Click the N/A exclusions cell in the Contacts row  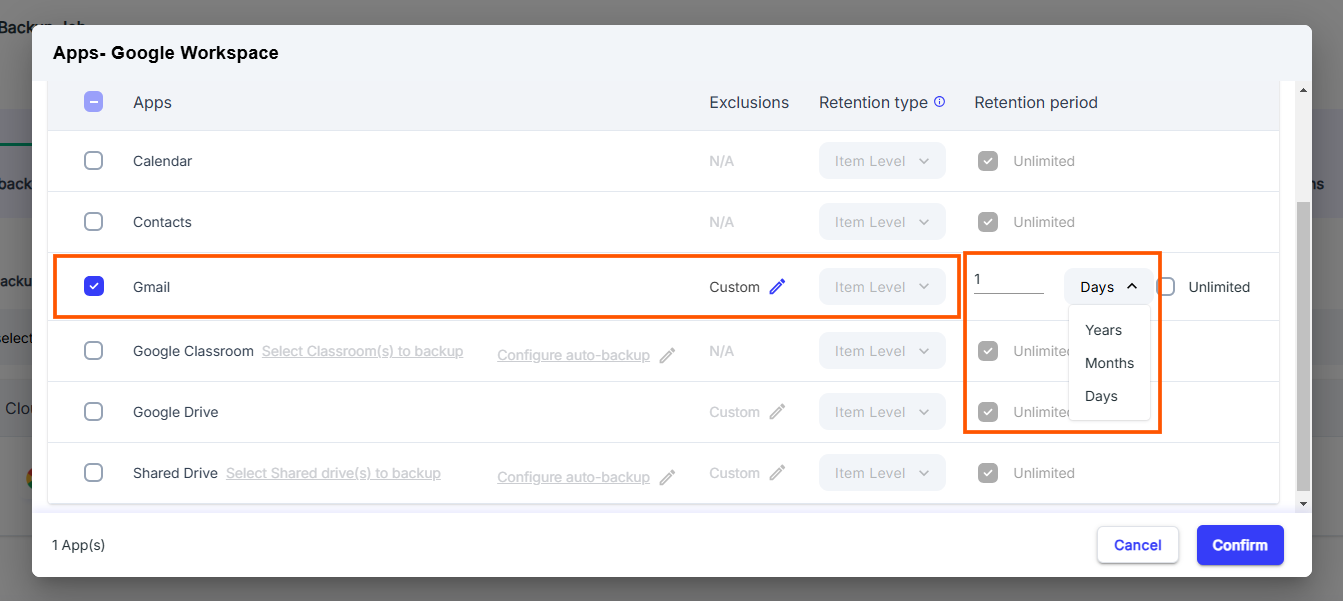722,222
